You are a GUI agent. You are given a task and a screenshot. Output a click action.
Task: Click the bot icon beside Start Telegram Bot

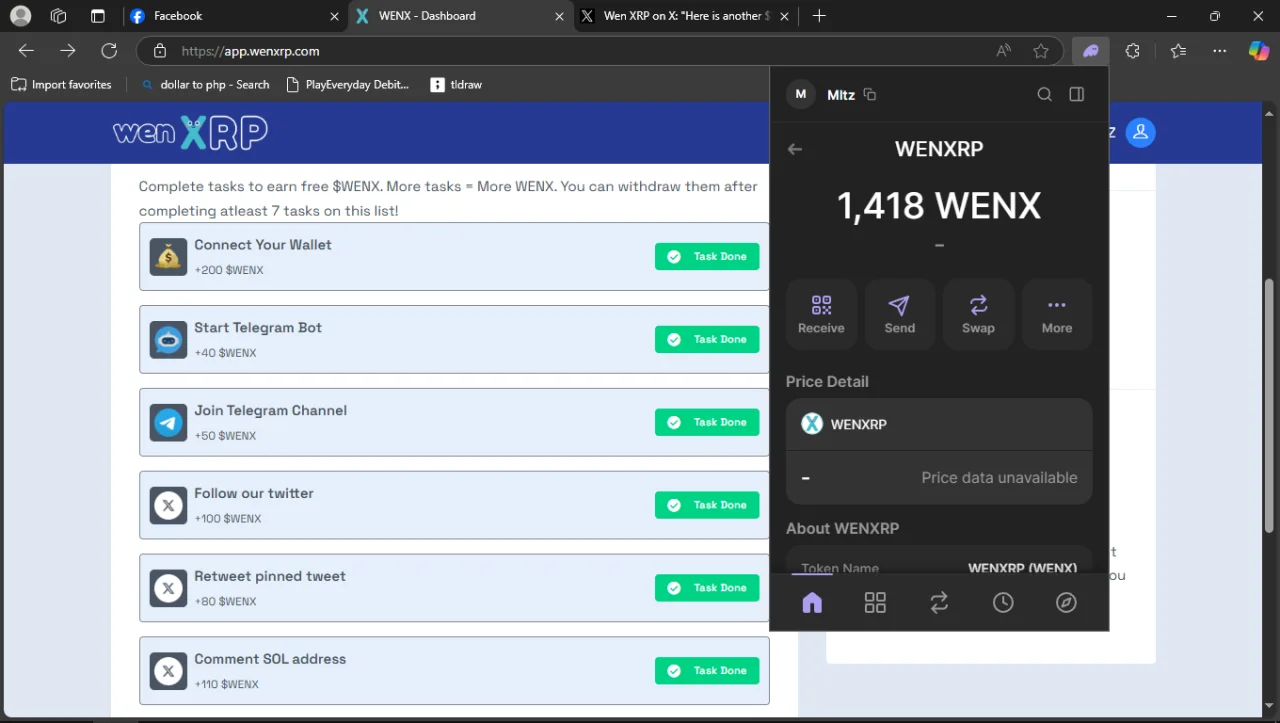(x=168, y=340)
